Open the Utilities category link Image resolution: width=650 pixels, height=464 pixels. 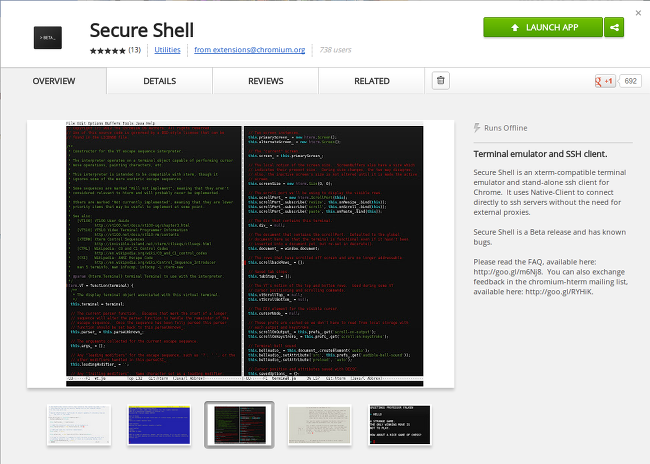(167, 50)
